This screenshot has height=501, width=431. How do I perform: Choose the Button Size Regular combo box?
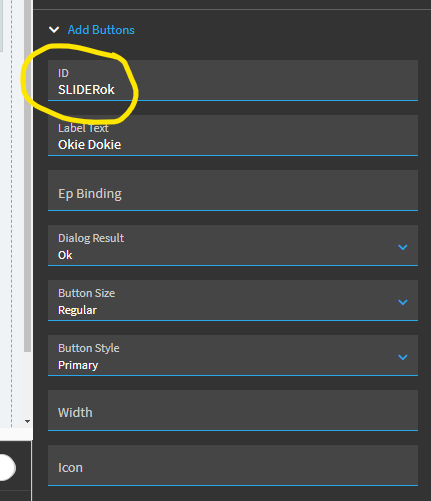(233, 300)
